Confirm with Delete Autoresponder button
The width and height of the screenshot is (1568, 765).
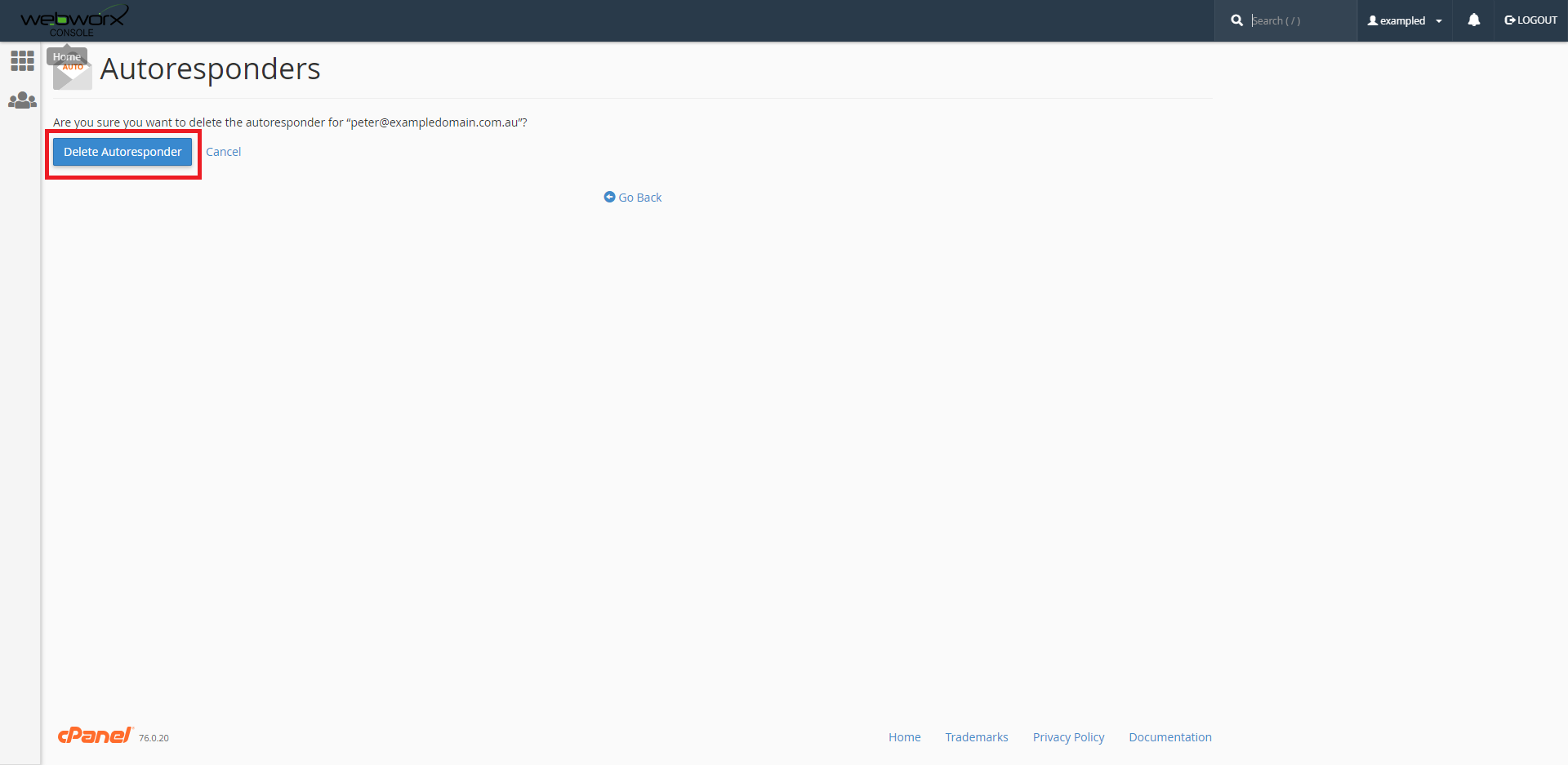coord(122,152)
